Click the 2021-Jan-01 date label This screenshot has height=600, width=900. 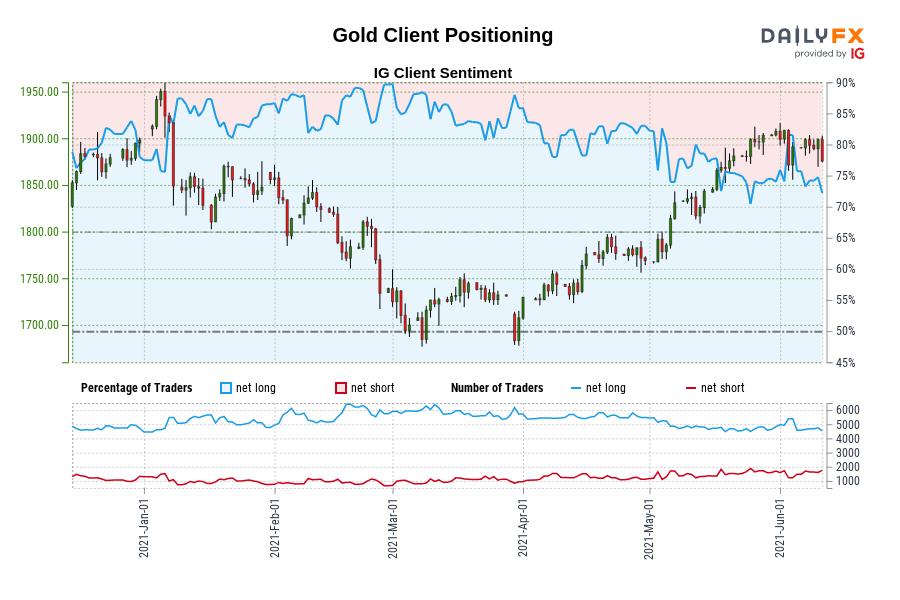[x=144, y=528]
